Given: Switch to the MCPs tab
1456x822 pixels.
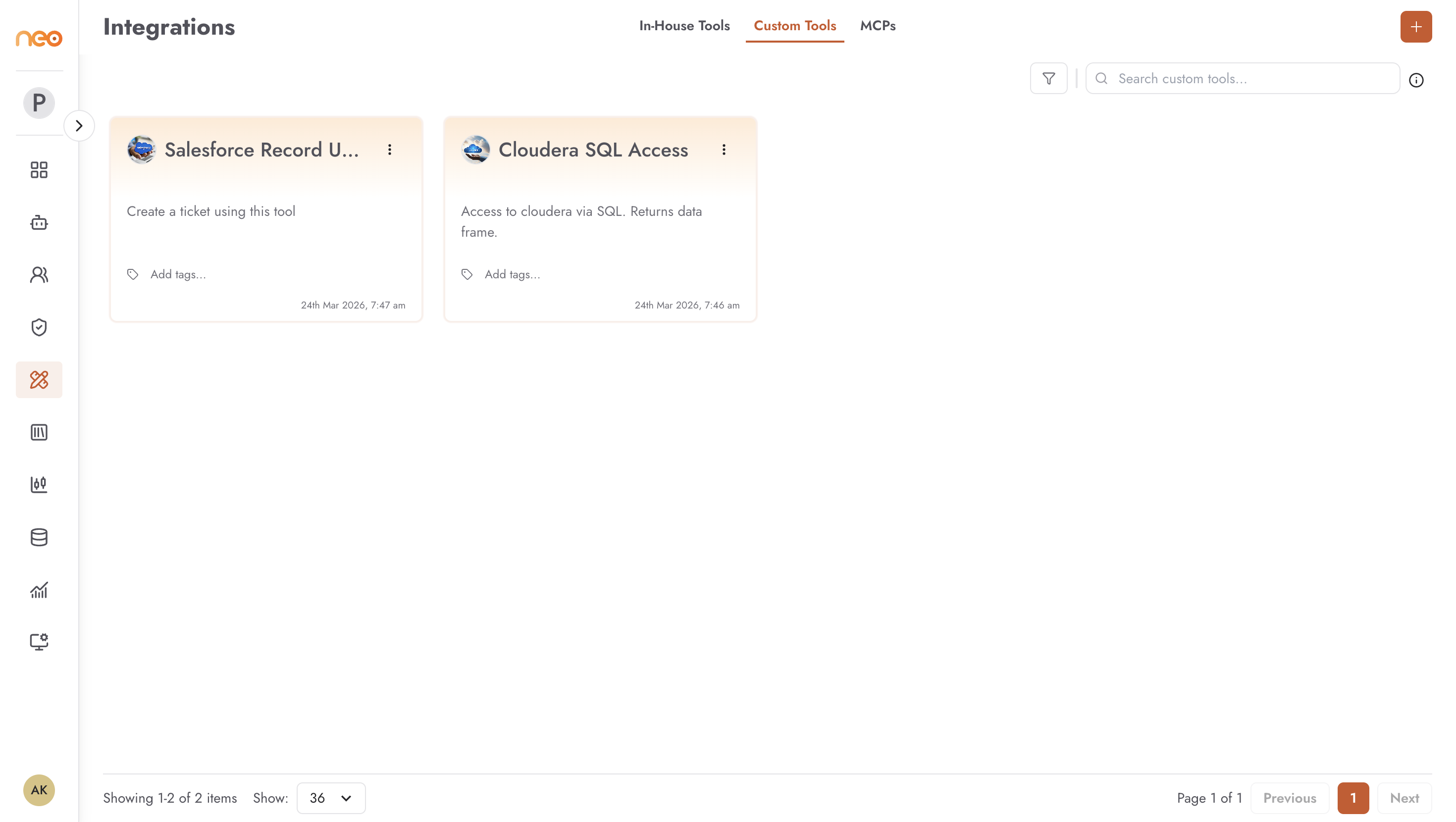Looking at the screenshot, I should (878, 25).
